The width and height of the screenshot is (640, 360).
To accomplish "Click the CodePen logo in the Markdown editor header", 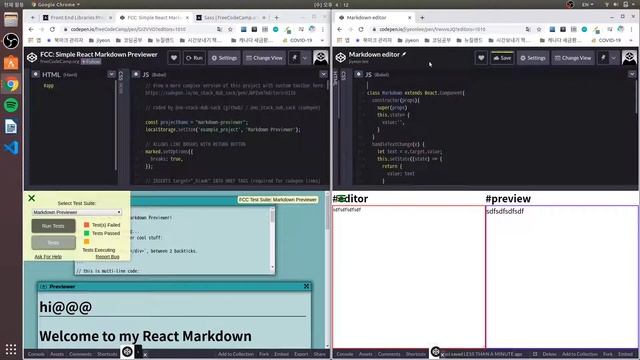I will pyautogui.click(x=340, y=58).
